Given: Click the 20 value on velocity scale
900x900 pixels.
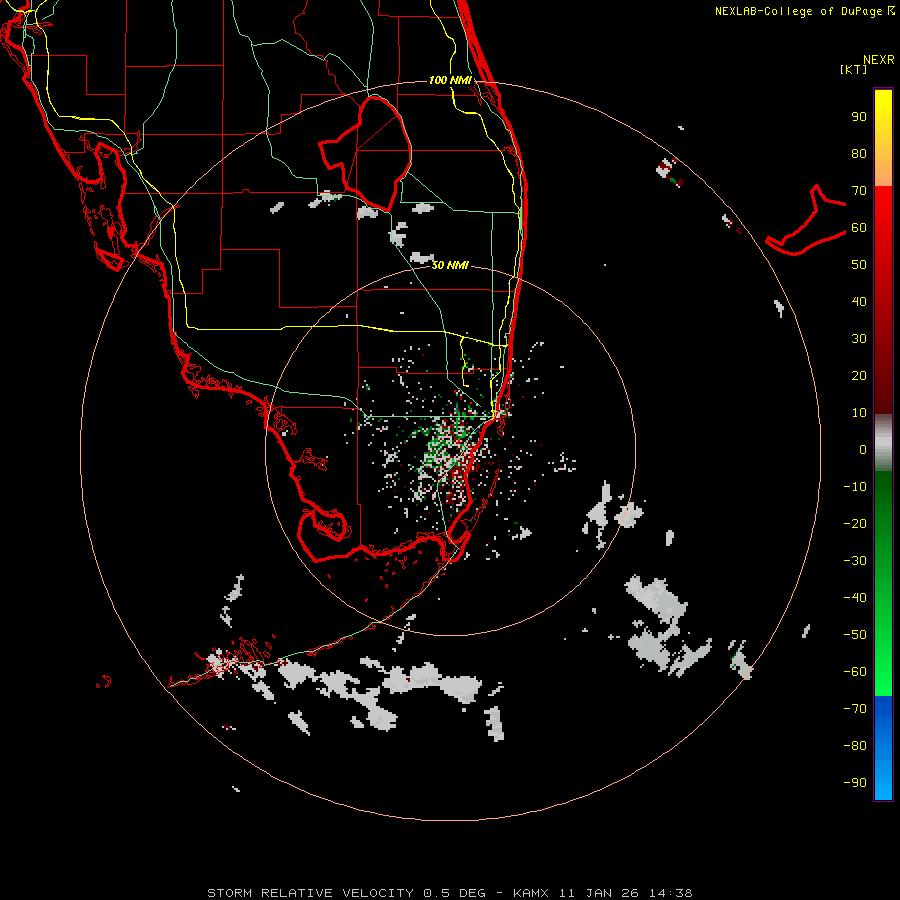Looking at the screenshot, I should pyautogui.click(x=859, y=376).
